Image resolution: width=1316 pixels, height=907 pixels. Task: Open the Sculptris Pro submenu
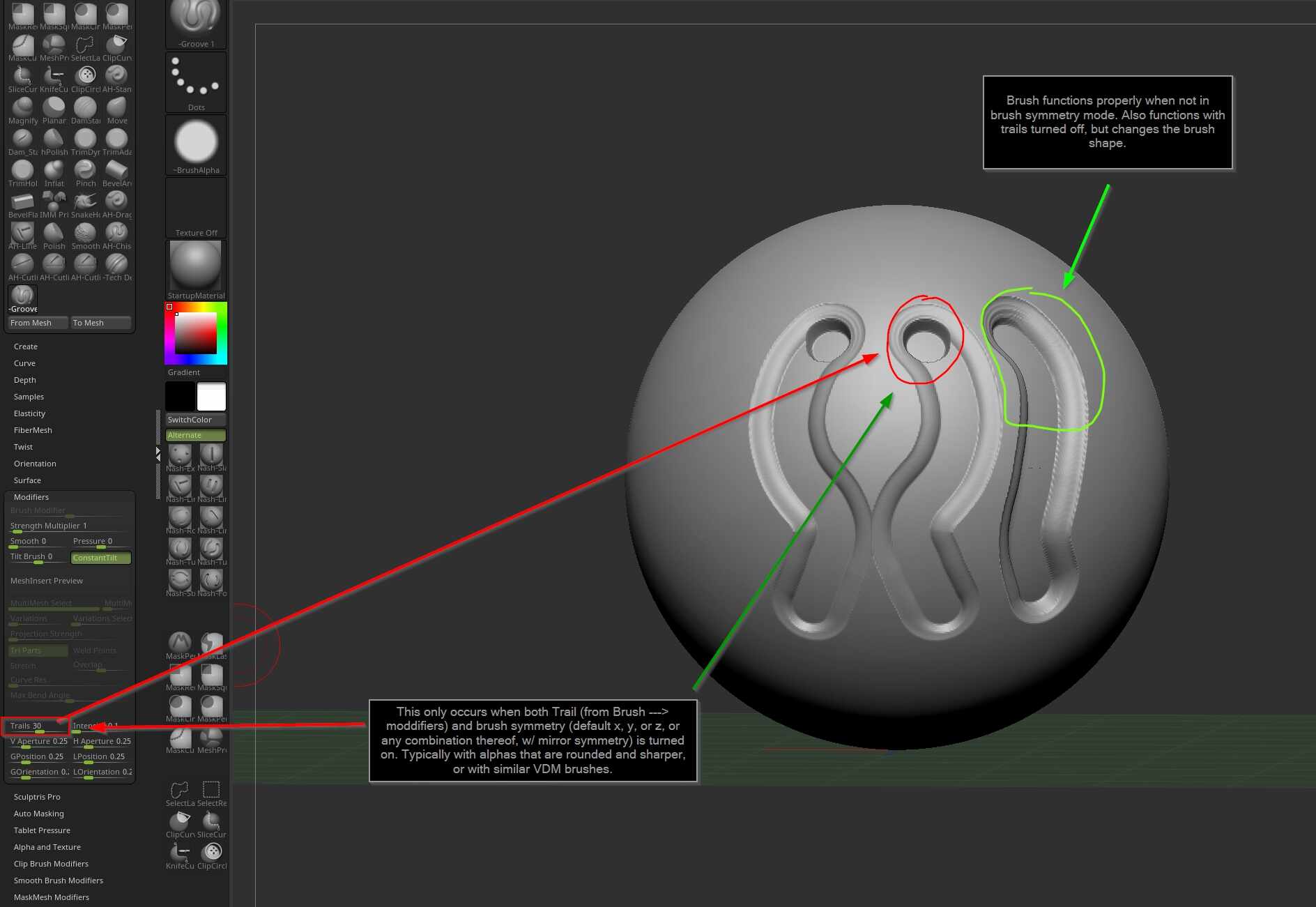tap(37, 797)
